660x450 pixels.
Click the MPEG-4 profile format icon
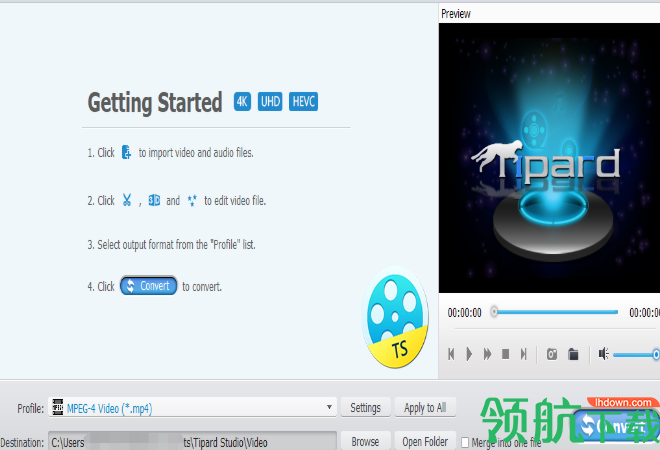[58, 407]
